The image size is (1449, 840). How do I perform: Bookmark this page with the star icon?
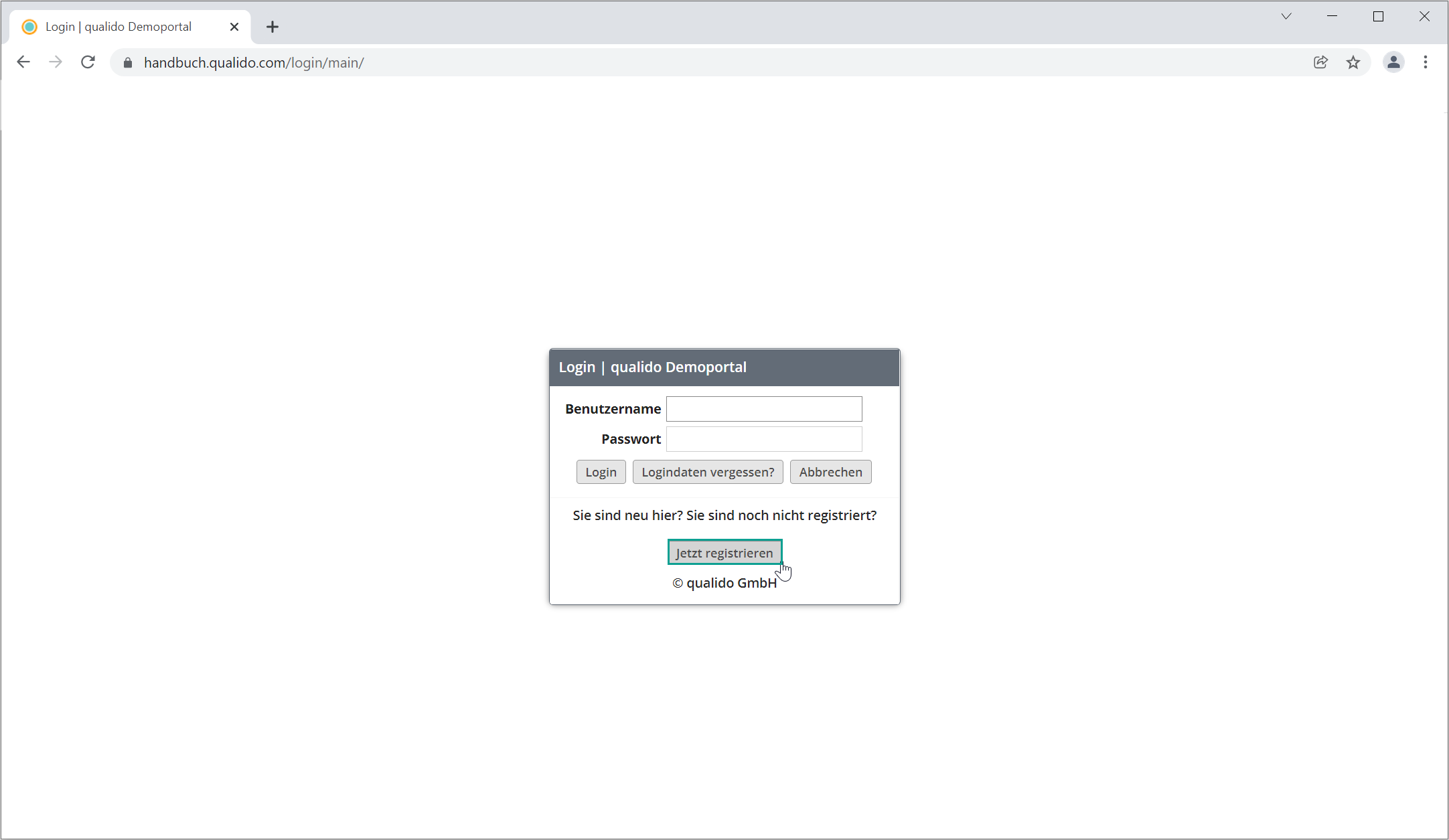[x=1353, y=62]
